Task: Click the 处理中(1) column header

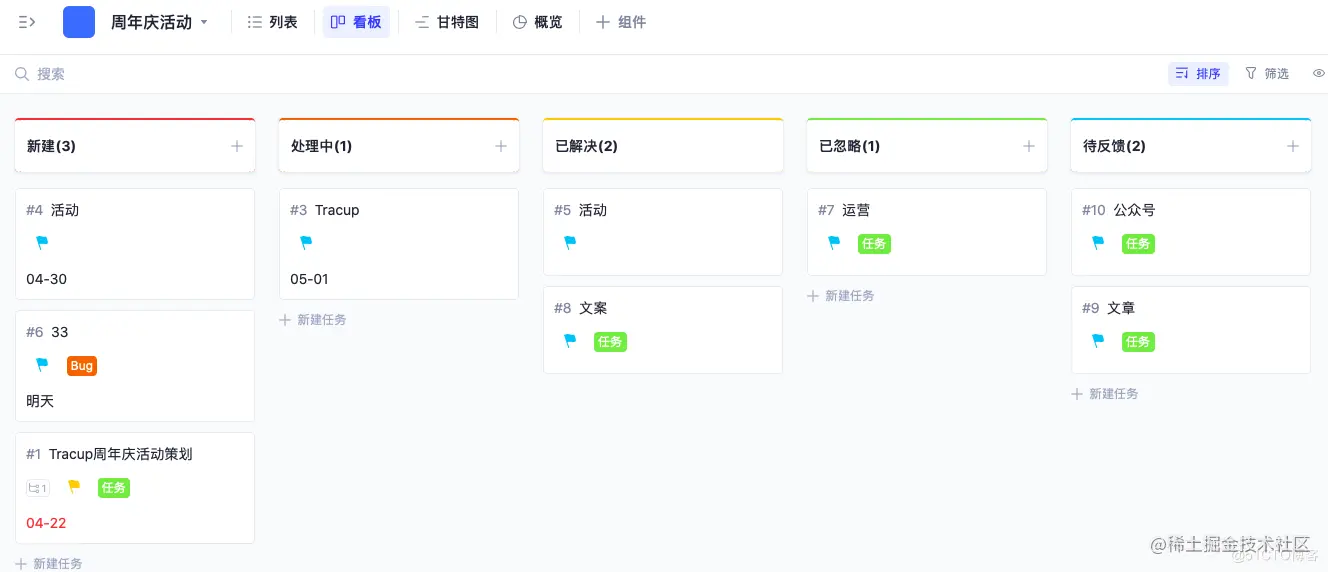Action: click(x=399, y=146)
